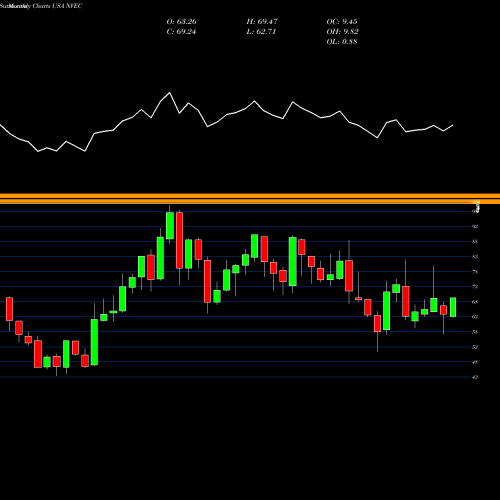Click the close value 'C: 69.24'
This screenshot has width=500, height=500.
pos(181,32)
